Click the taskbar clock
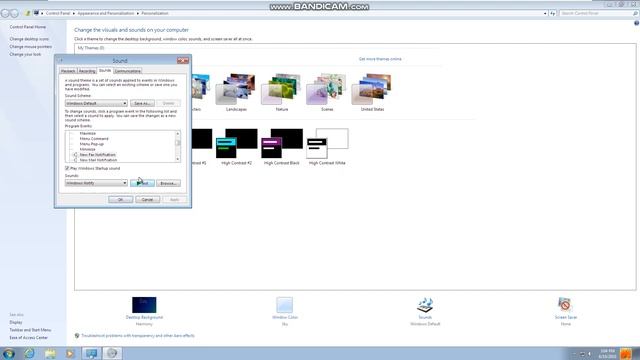The width and height of the screenshot is (640, 360). point(608,353)
